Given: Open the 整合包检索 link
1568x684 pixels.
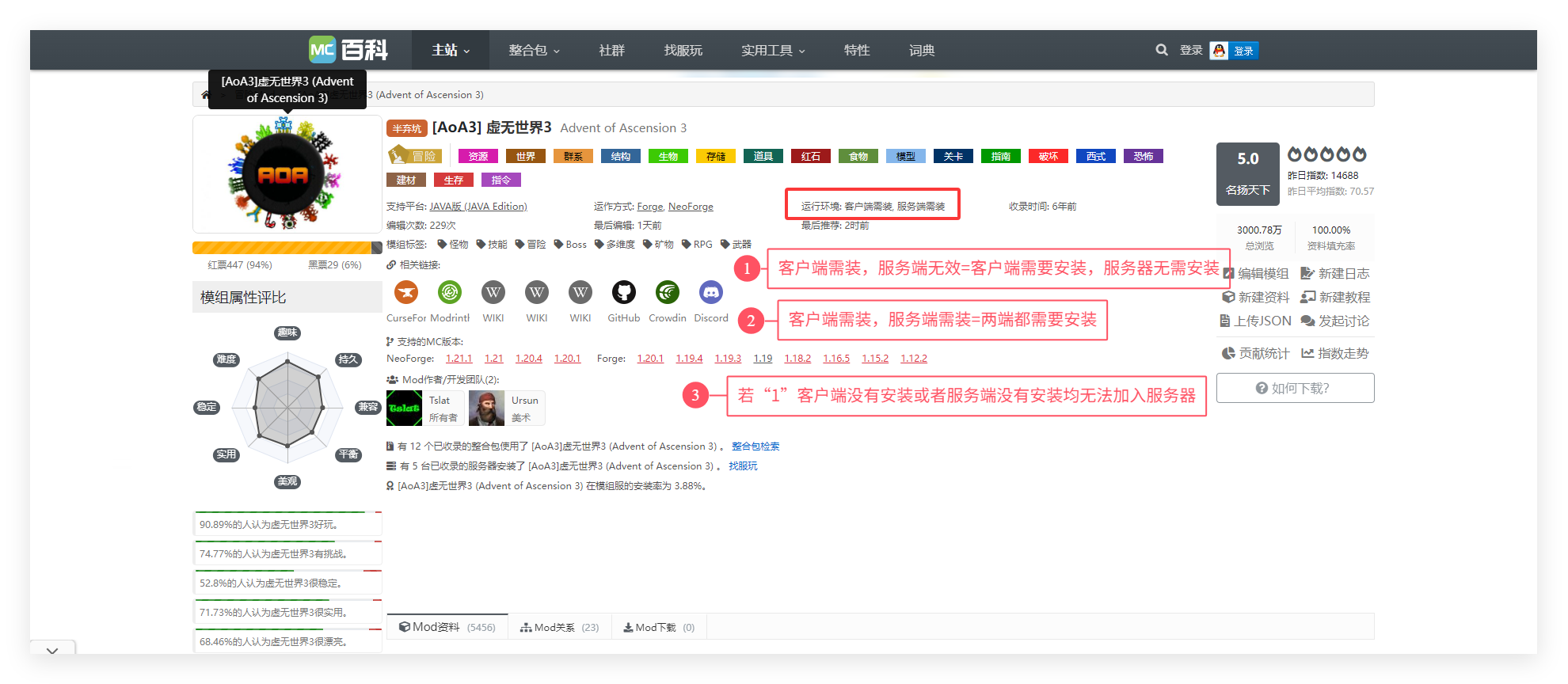Looking at the screenshot, I should coord(755,446).
